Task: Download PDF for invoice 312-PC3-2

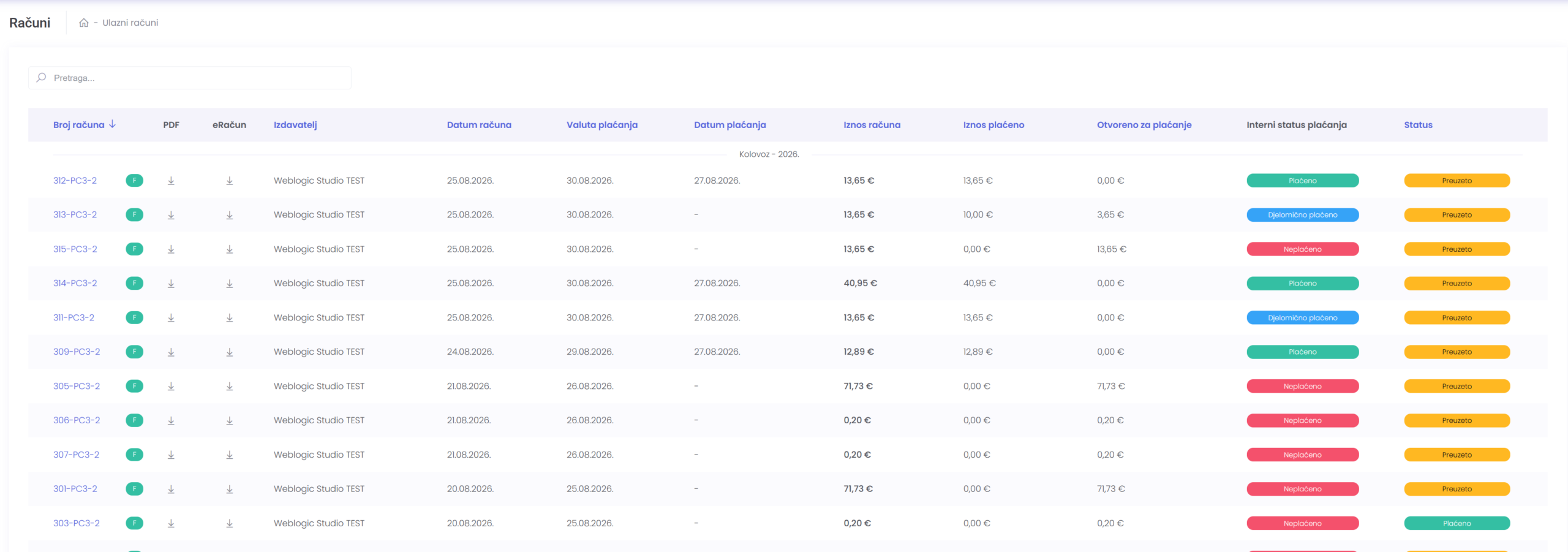Action: [171, 181]
